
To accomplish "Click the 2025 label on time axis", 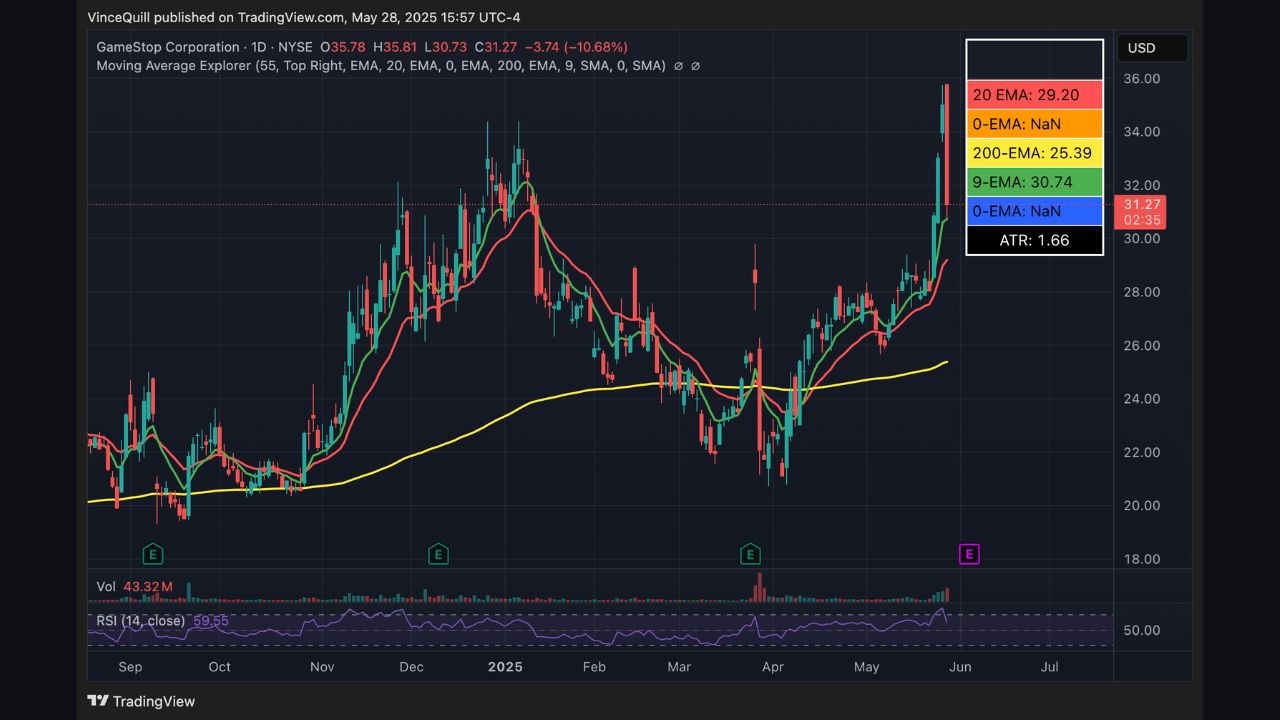I will 504,667.
